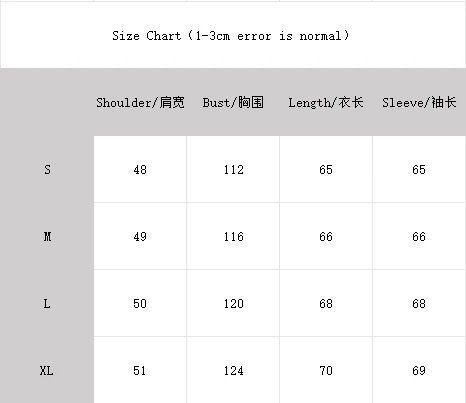The width and height of the screenshot is (466, 403).
Task: Click the M size row label
Action: (x=47, y=236)
